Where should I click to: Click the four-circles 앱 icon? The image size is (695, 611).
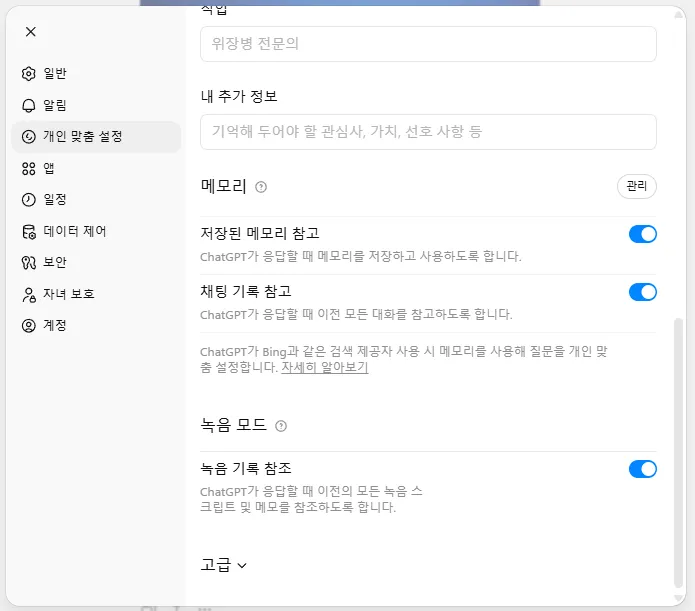[x=28, y=168]
